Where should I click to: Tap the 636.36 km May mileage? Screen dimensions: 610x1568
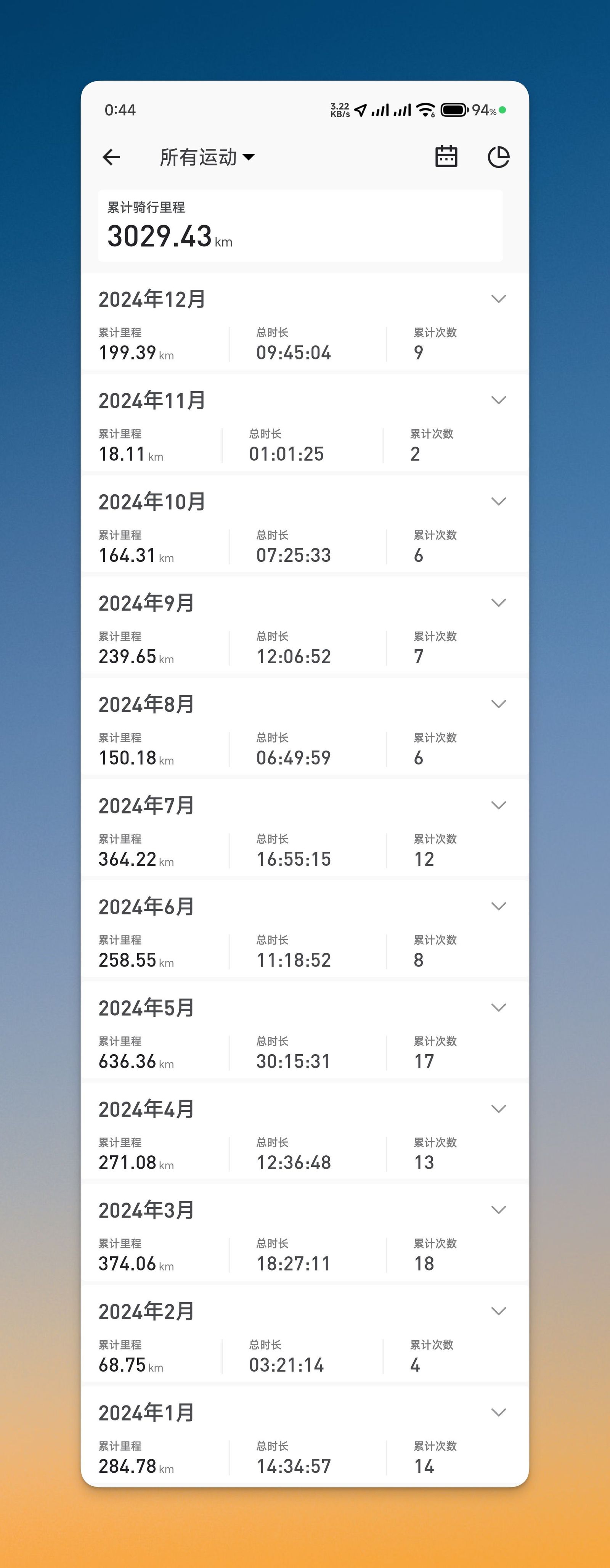pyautogui.click(x=136, y=1061)
